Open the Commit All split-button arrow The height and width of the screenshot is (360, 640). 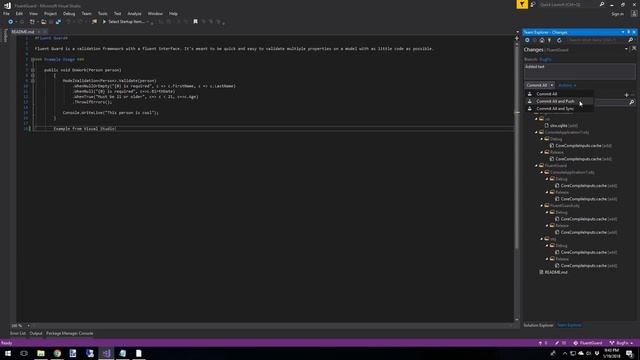tap(551, 85)
